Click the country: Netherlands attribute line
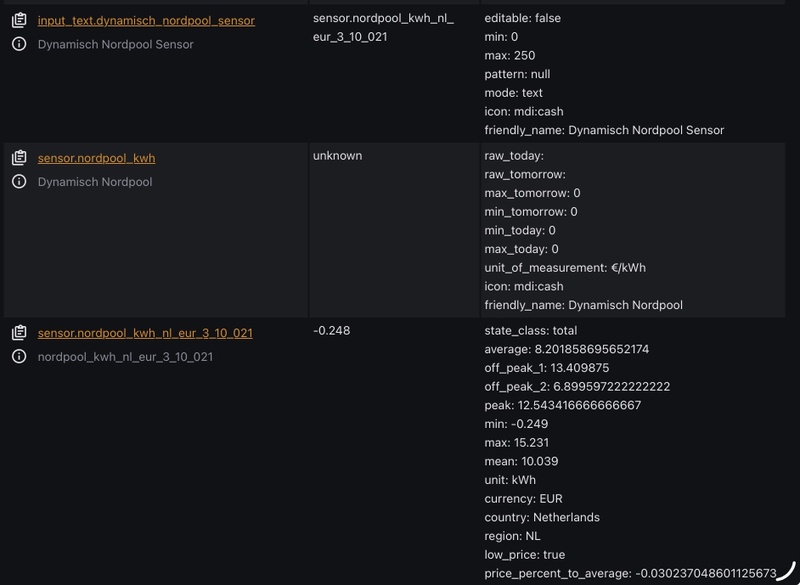Image resolution: width=800 pixels, height=585 pixels. point(542,517)
